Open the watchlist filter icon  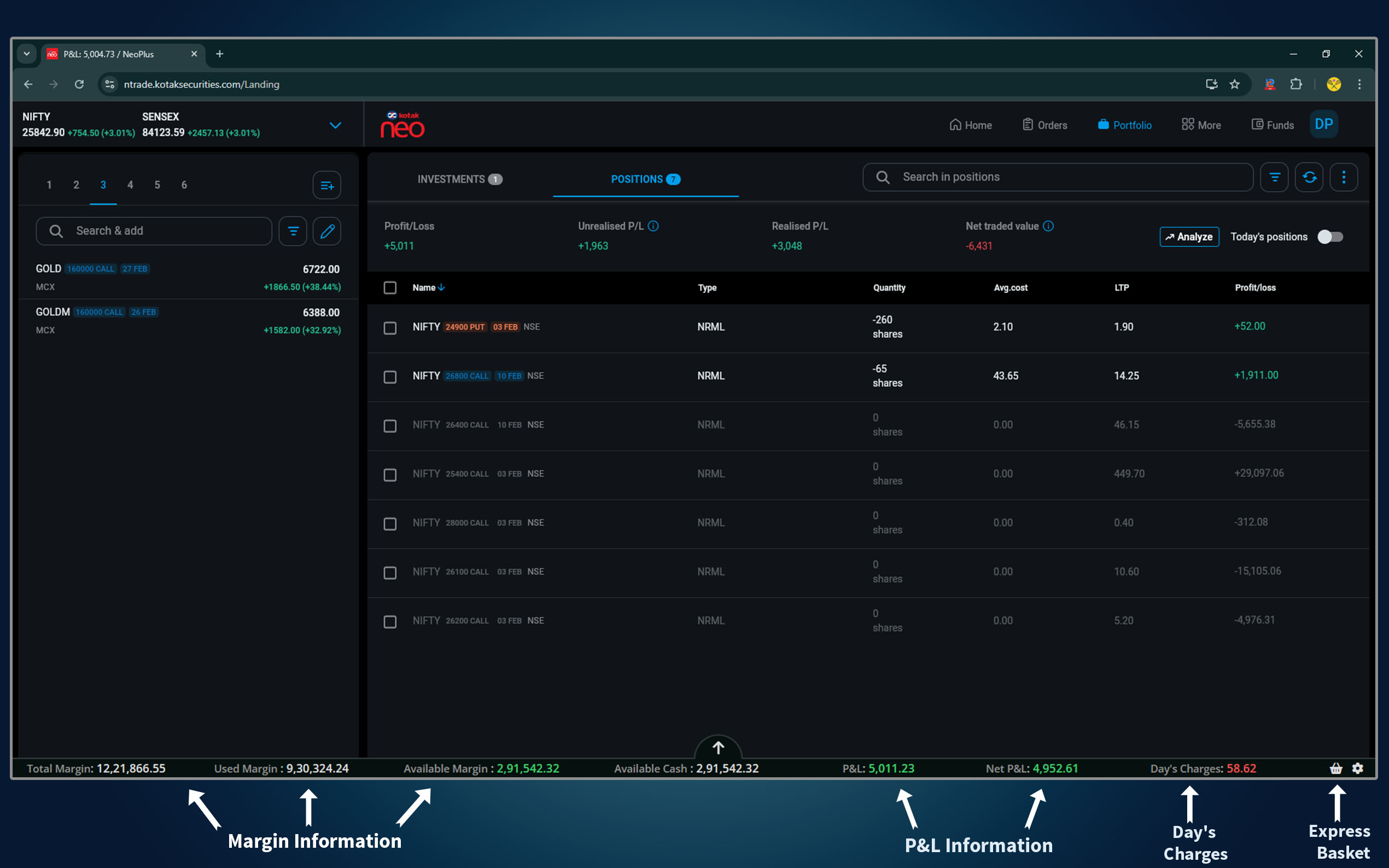293,231
